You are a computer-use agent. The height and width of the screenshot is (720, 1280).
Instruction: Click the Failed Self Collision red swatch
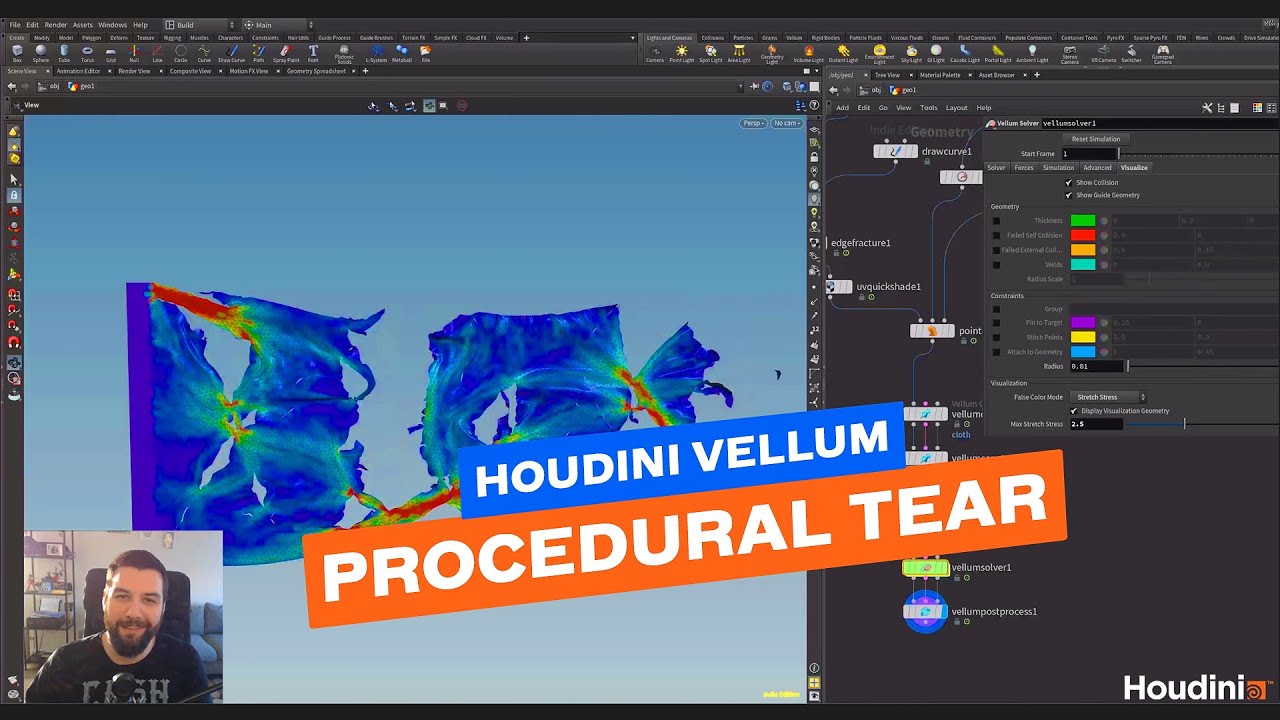click(x=1083, y=236)
